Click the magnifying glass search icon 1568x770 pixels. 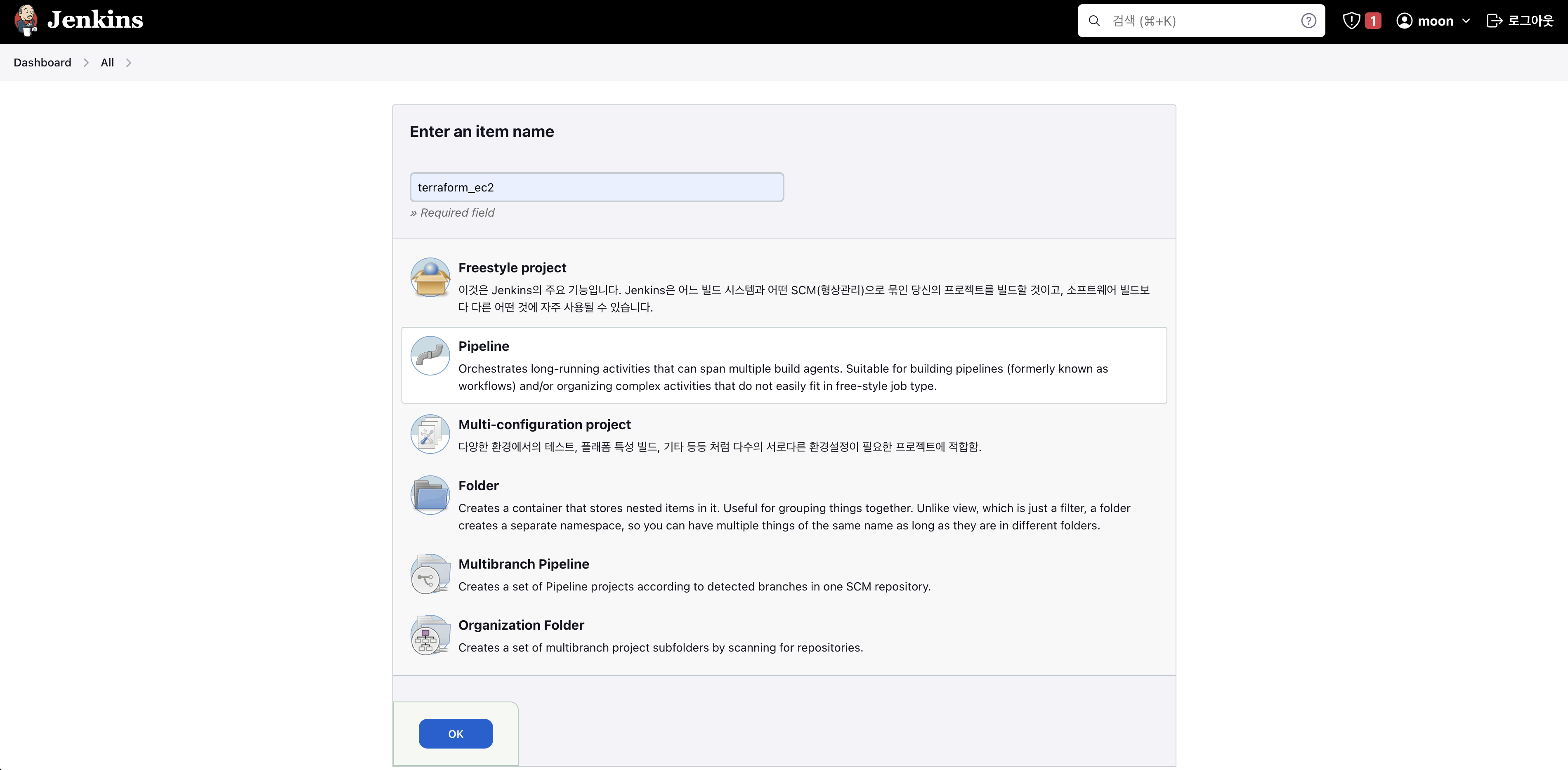tap(1094, 21)
